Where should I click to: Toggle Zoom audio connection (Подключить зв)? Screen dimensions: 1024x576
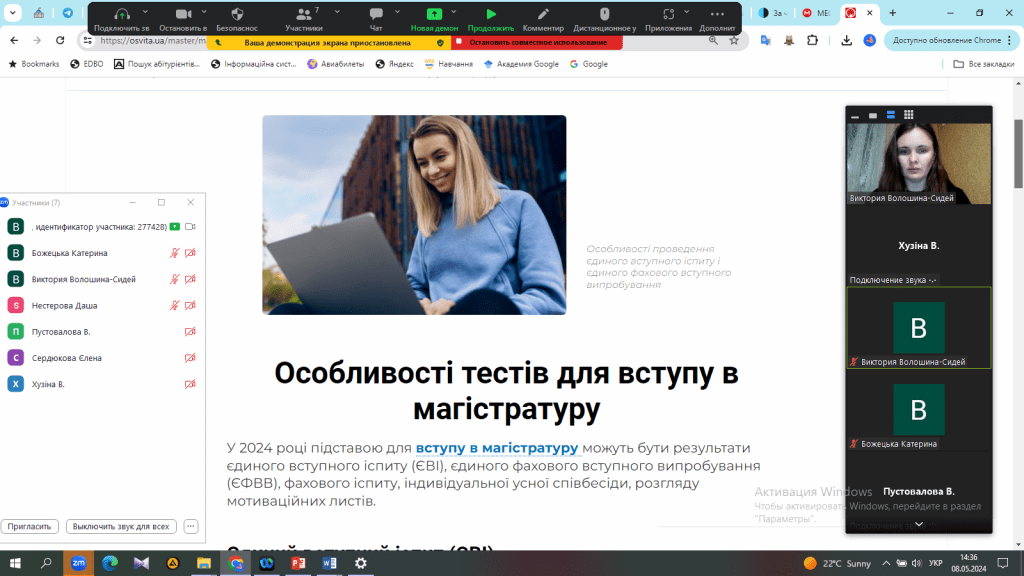pyautogui.click(x=121, y=17)
